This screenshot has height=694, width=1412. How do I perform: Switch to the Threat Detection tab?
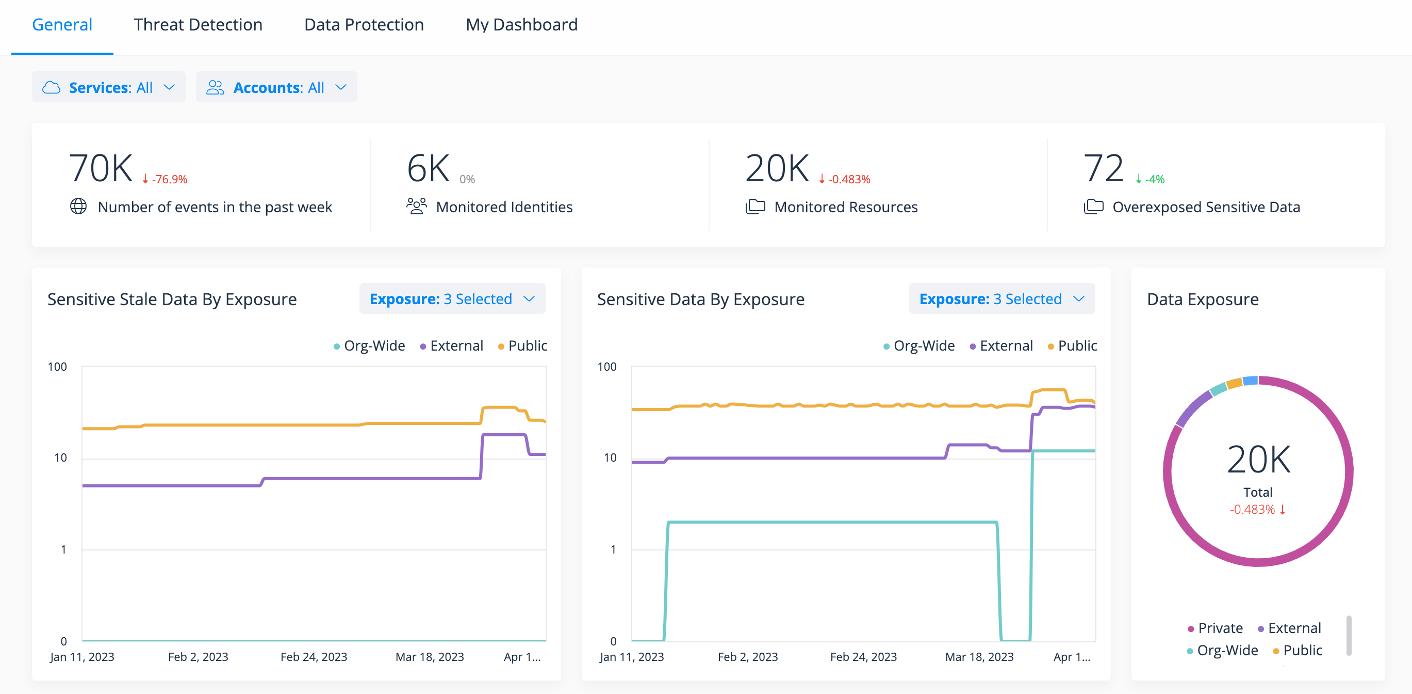click(198, 25)
